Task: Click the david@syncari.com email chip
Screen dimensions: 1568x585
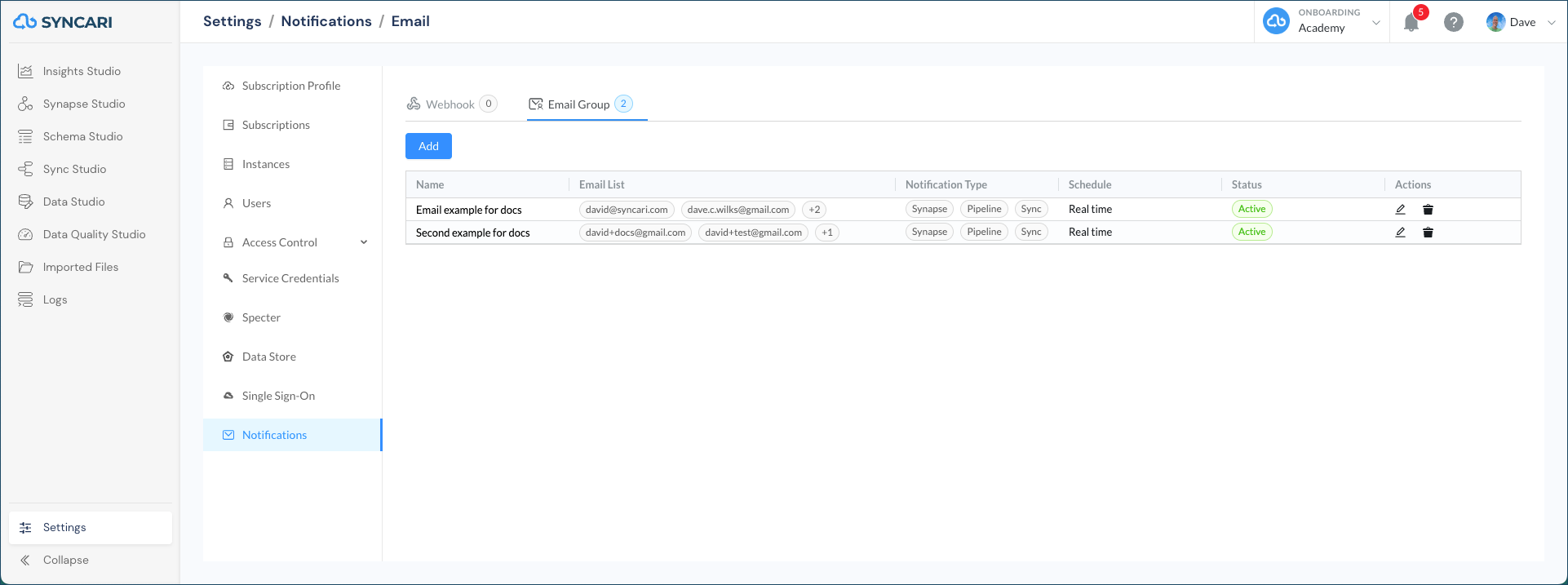Action: (627, 210)
